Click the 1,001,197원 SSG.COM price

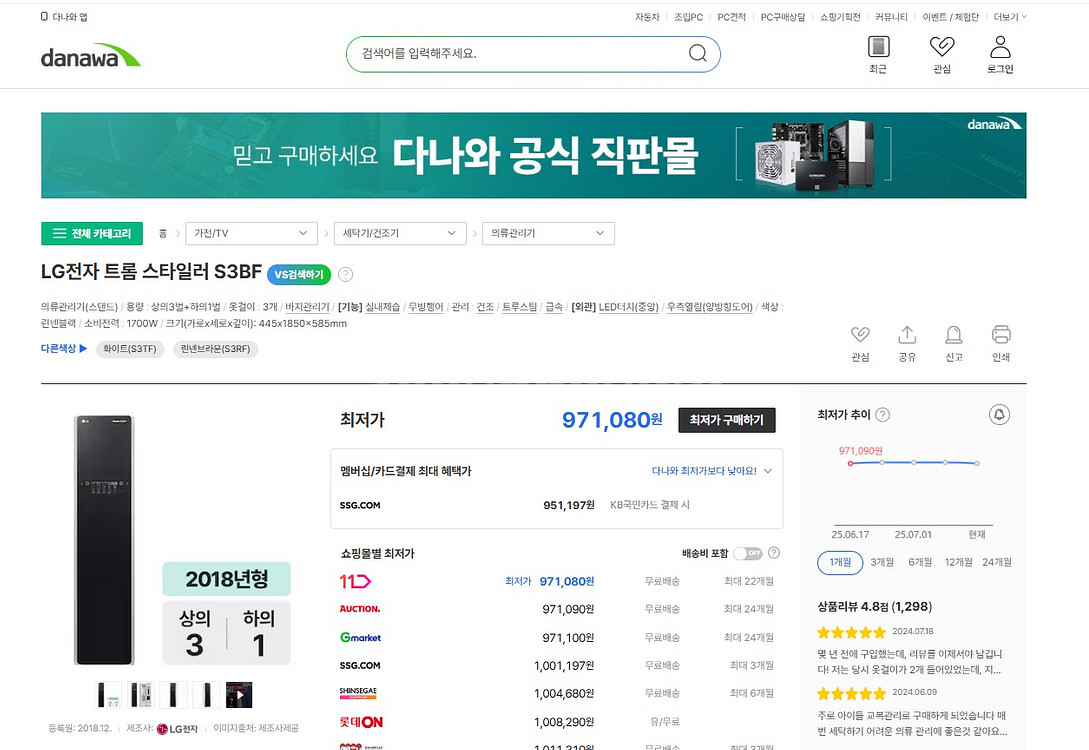point(564,665)
